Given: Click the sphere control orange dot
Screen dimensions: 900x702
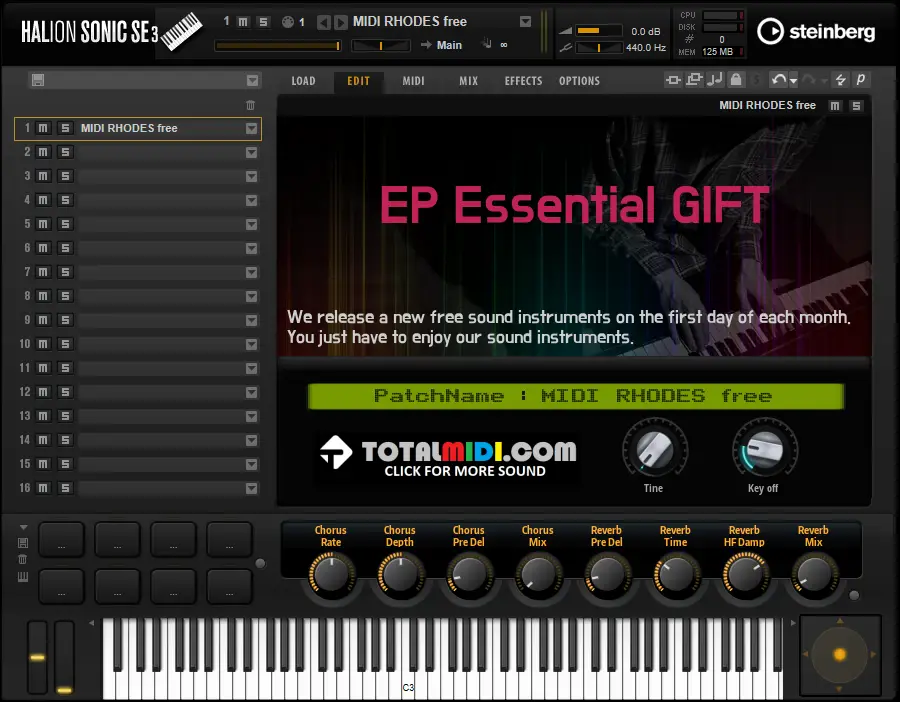Looking at the screenshot, I should tap(839, 654).
